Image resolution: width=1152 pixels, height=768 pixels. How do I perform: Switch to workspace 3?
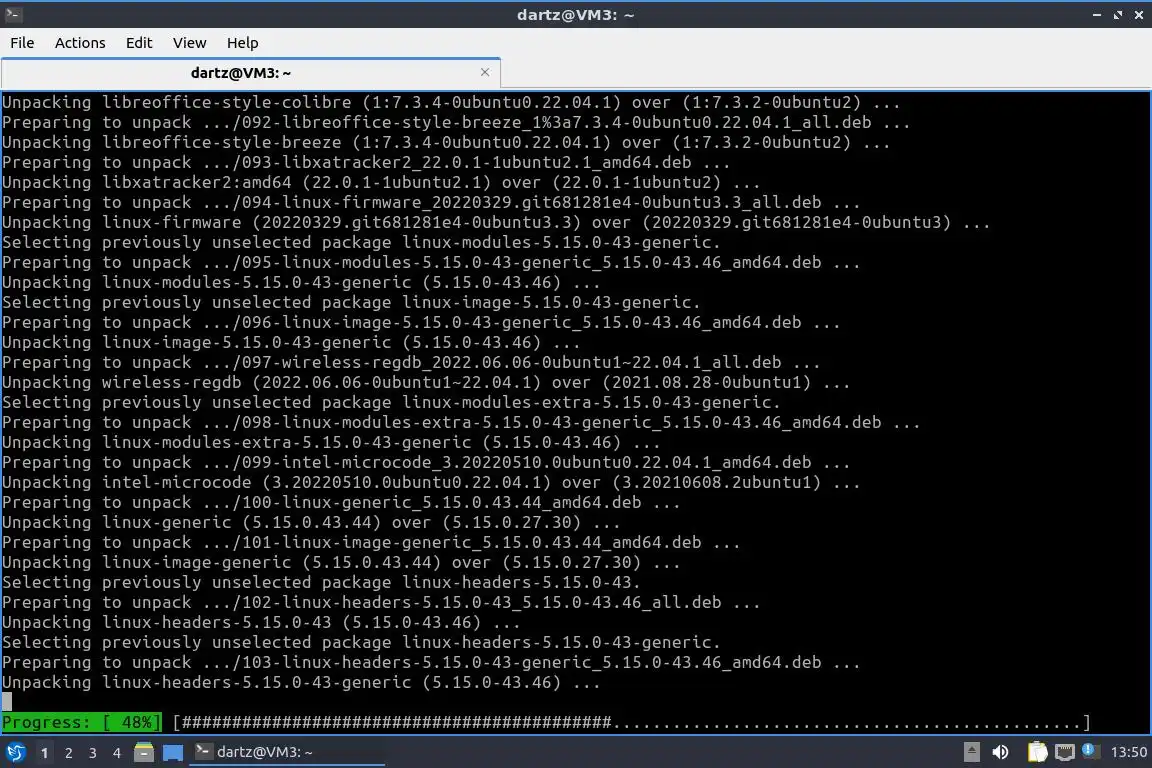point(93,753)
